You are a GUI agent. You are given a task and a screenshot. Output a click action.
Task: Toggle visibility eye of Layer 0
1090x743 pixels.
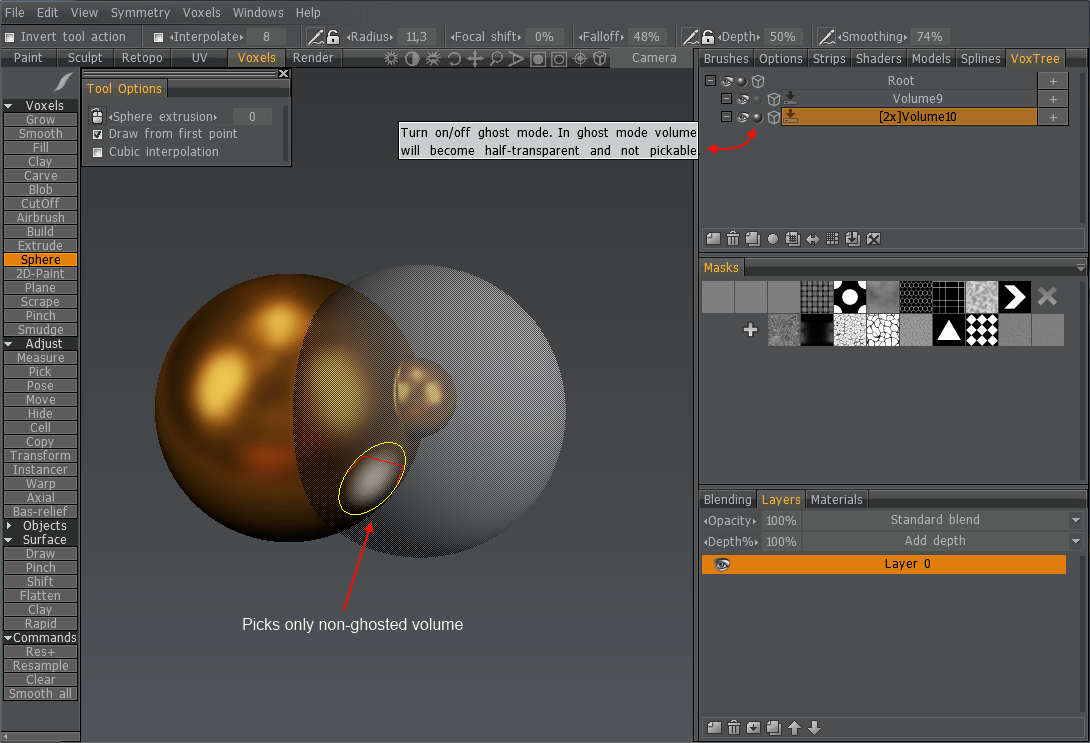pyautogui.click(x=722, y=564)
